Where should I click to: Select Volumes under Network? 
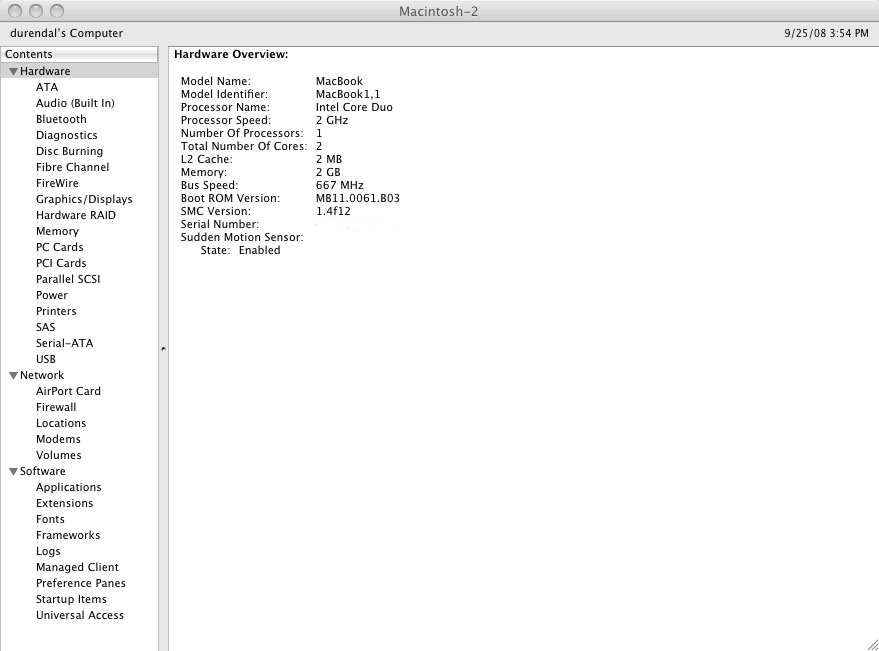(x=58, y=455)
